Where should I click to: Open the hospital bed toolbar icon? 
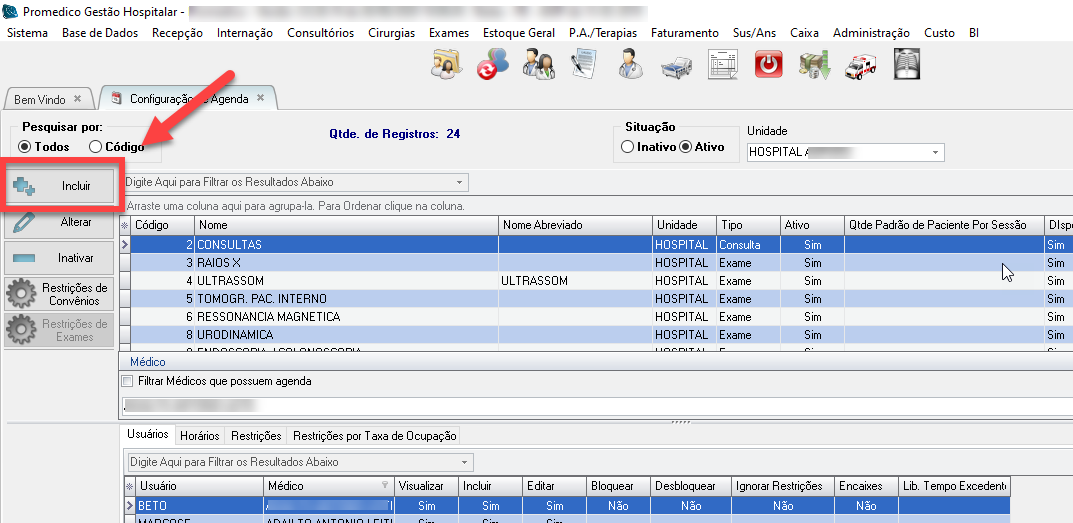(676, 65)
